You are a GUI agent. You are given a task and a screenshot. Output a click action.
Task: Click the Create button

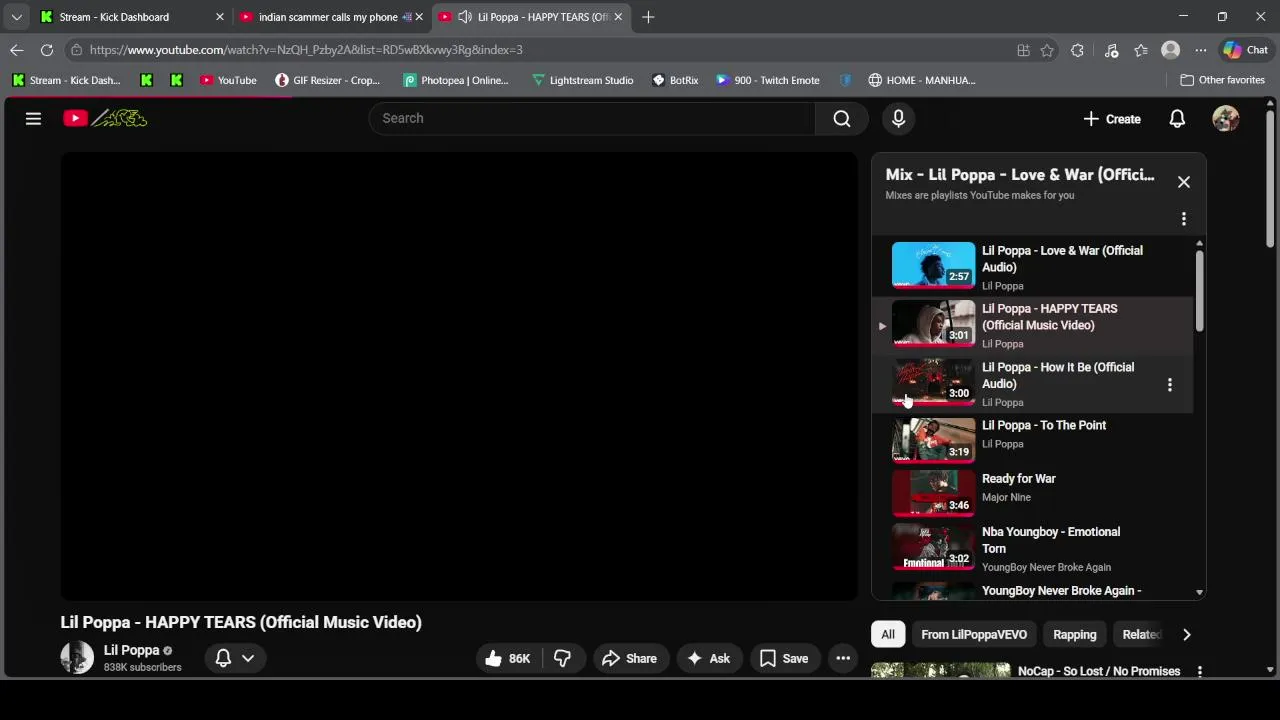click(1111, 119)
